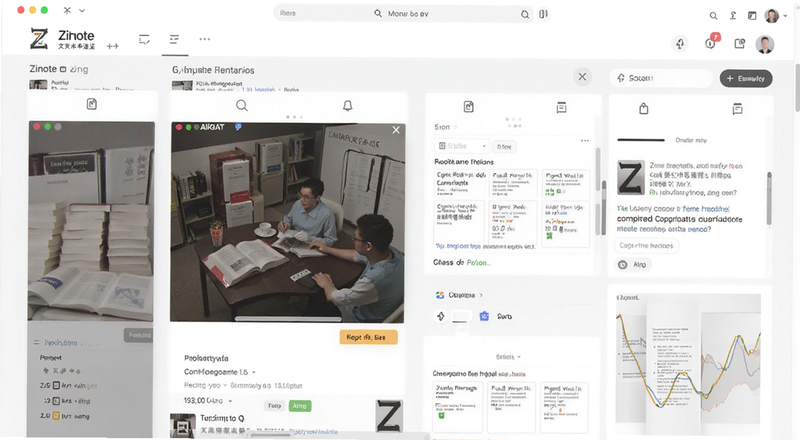Toggle the middle checkbox in left list
800x440 pixels.
(x=57, y=401)
